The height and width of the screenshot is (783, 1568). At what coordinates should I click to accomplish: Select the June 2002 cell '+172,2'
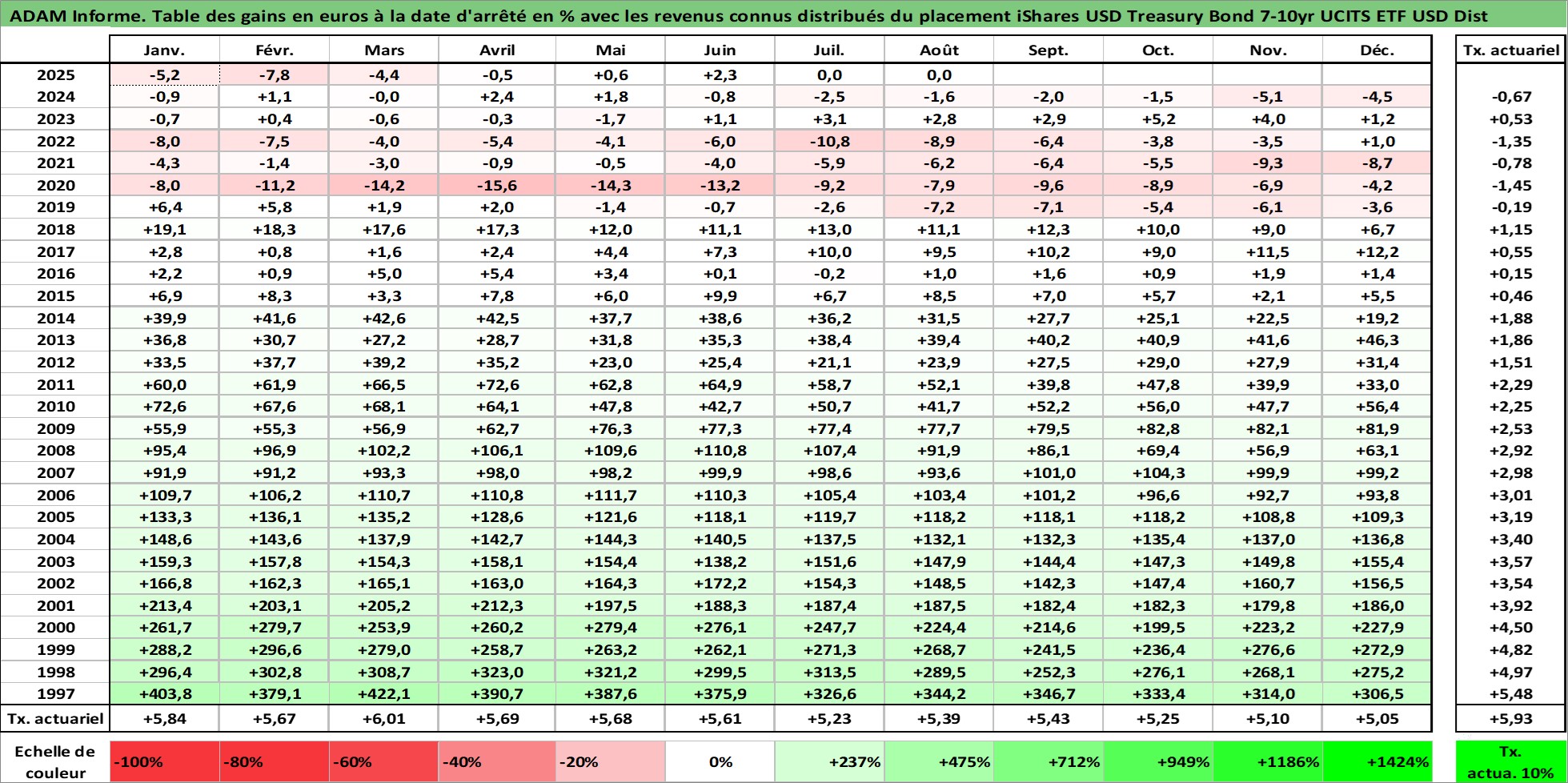coord(720,584)
